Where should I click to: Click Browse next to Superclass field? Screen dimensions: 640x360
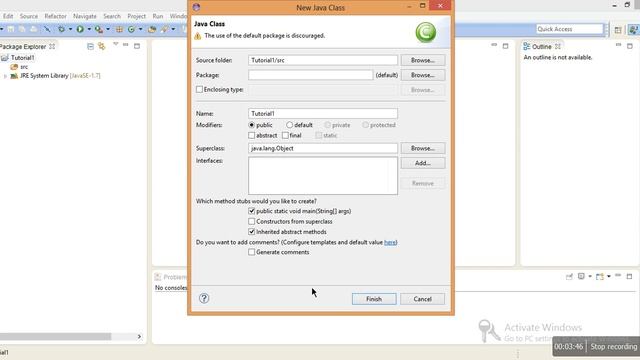[x=422, y=148]
